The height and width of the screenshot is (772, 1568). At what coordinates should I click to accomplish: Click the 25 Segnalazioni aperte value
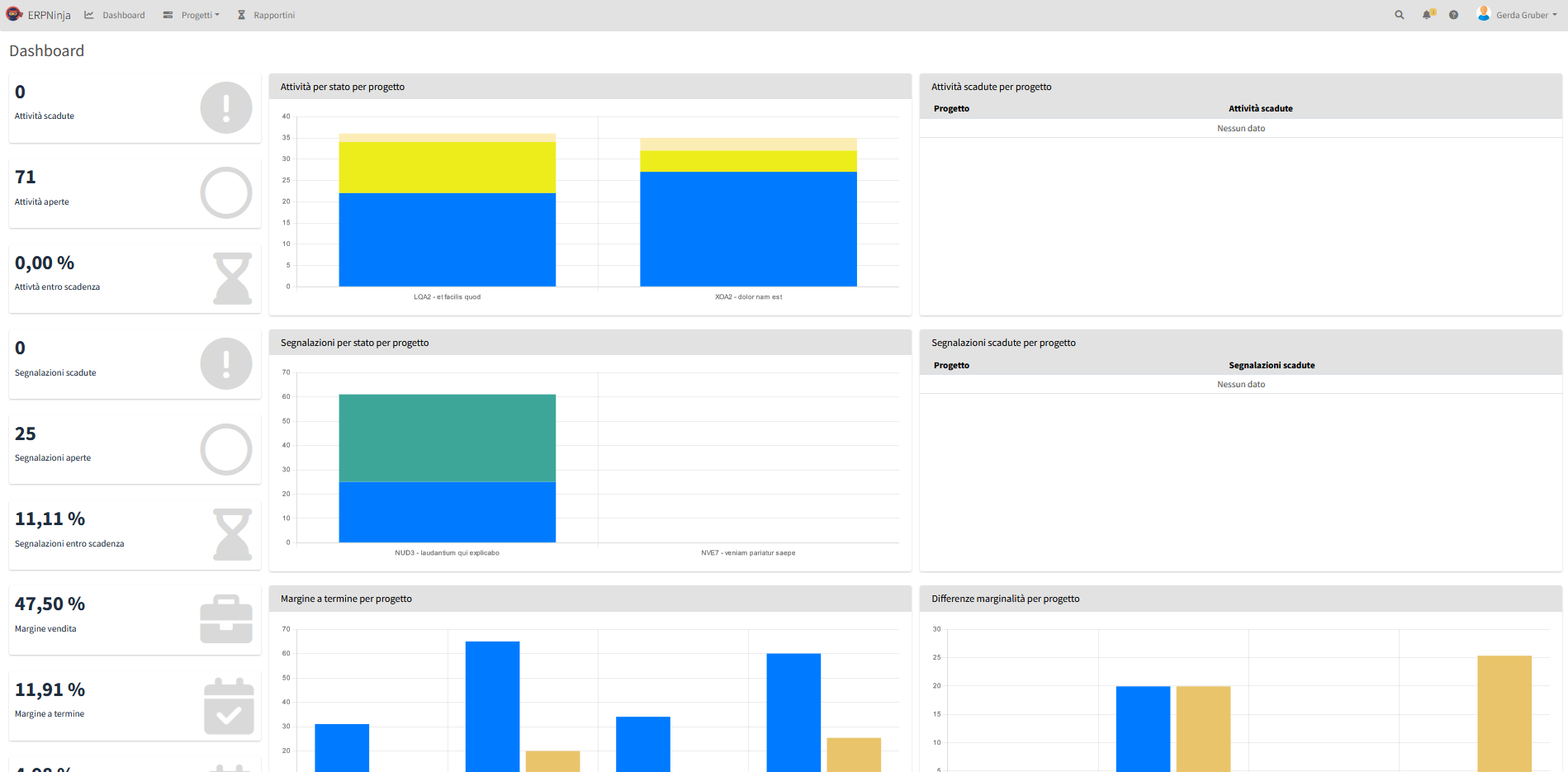26,433
